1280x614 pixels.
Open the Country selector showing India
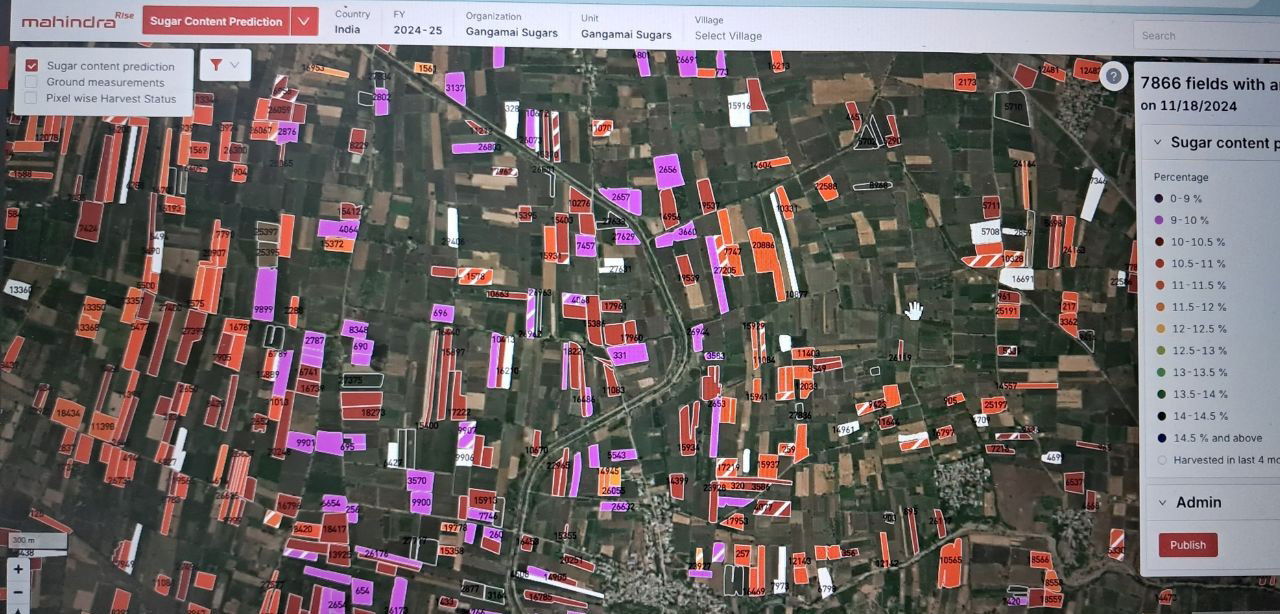pyautogui.click(x=353, y=23)
